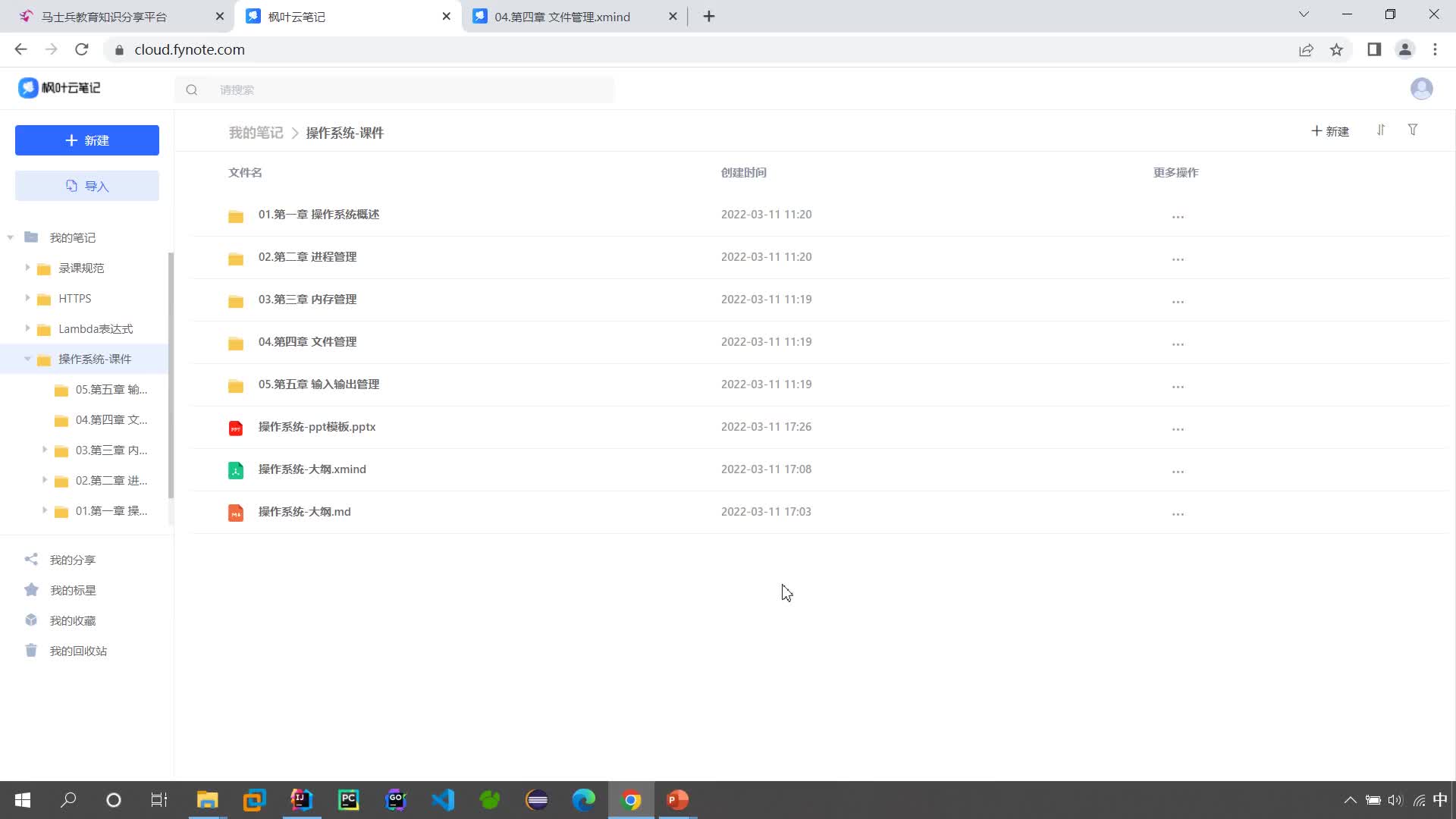The height and width of the screenshot is (819, 1456).
Task: Open folder 03.第三章 内存管理
Action: (307, 300)
